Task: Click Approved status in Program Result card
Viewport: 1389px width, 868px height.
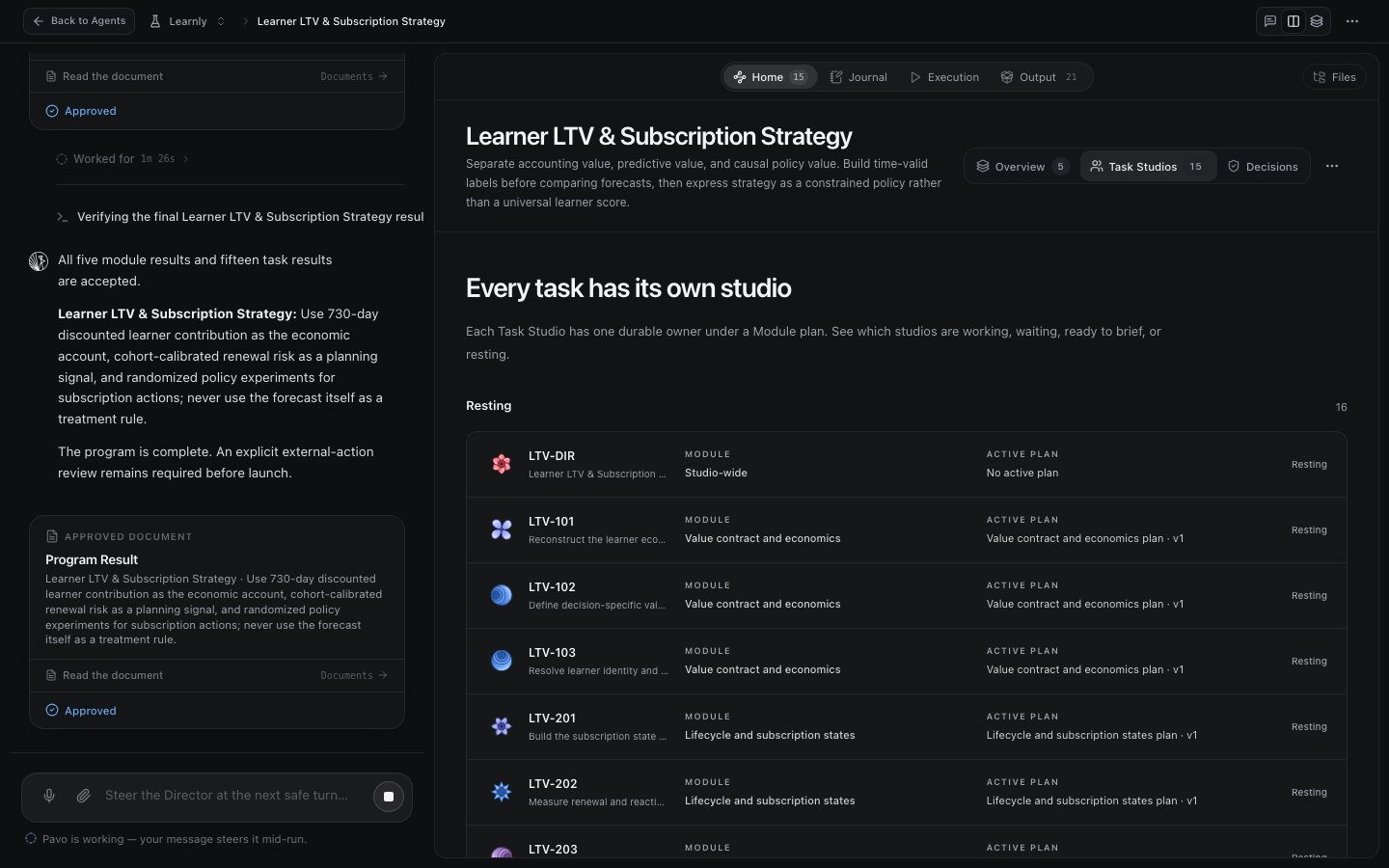Action: [81, 711]
